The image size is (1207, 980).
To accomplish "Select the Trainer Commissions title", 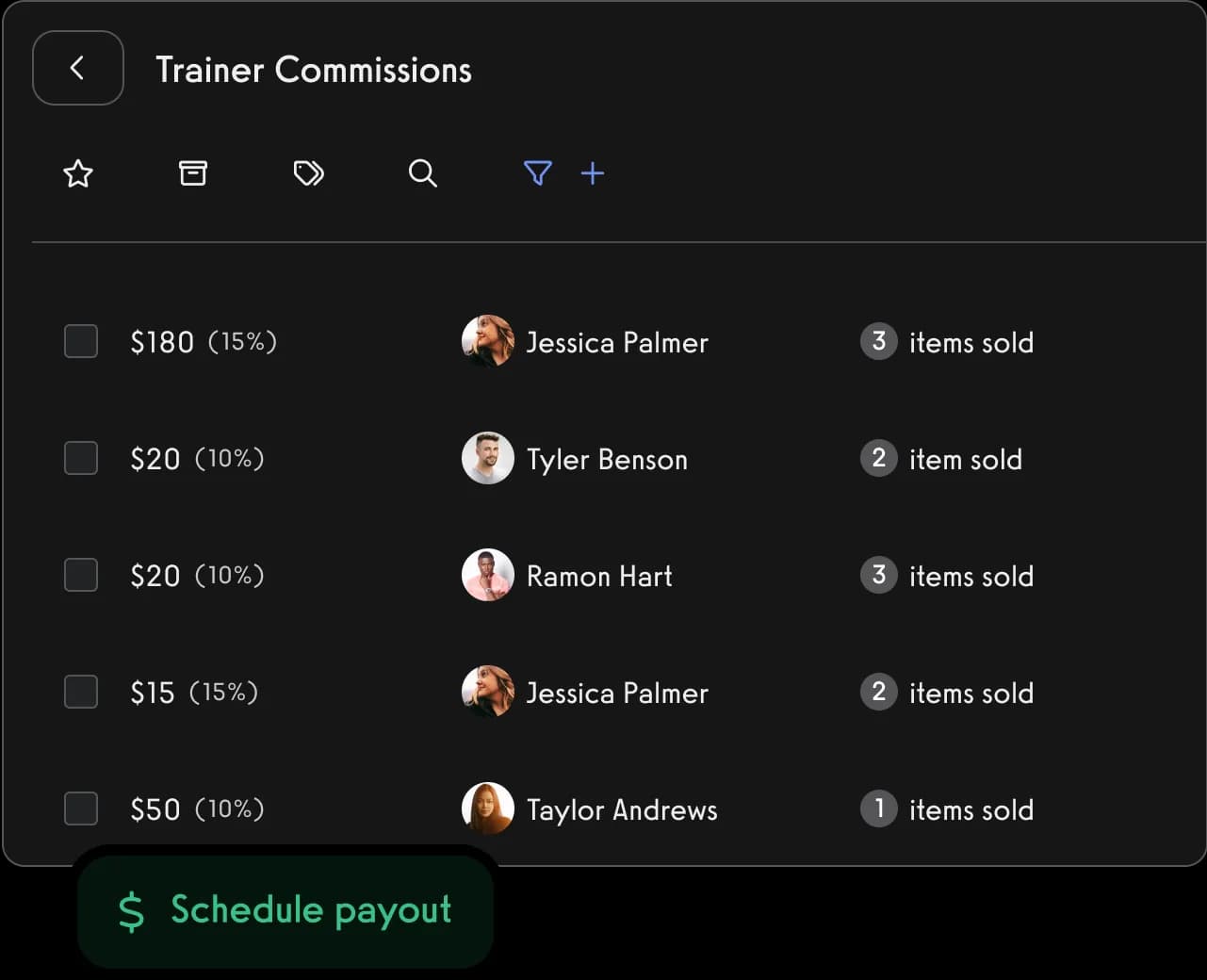I will pyautogui.click(x=314, y=70).
